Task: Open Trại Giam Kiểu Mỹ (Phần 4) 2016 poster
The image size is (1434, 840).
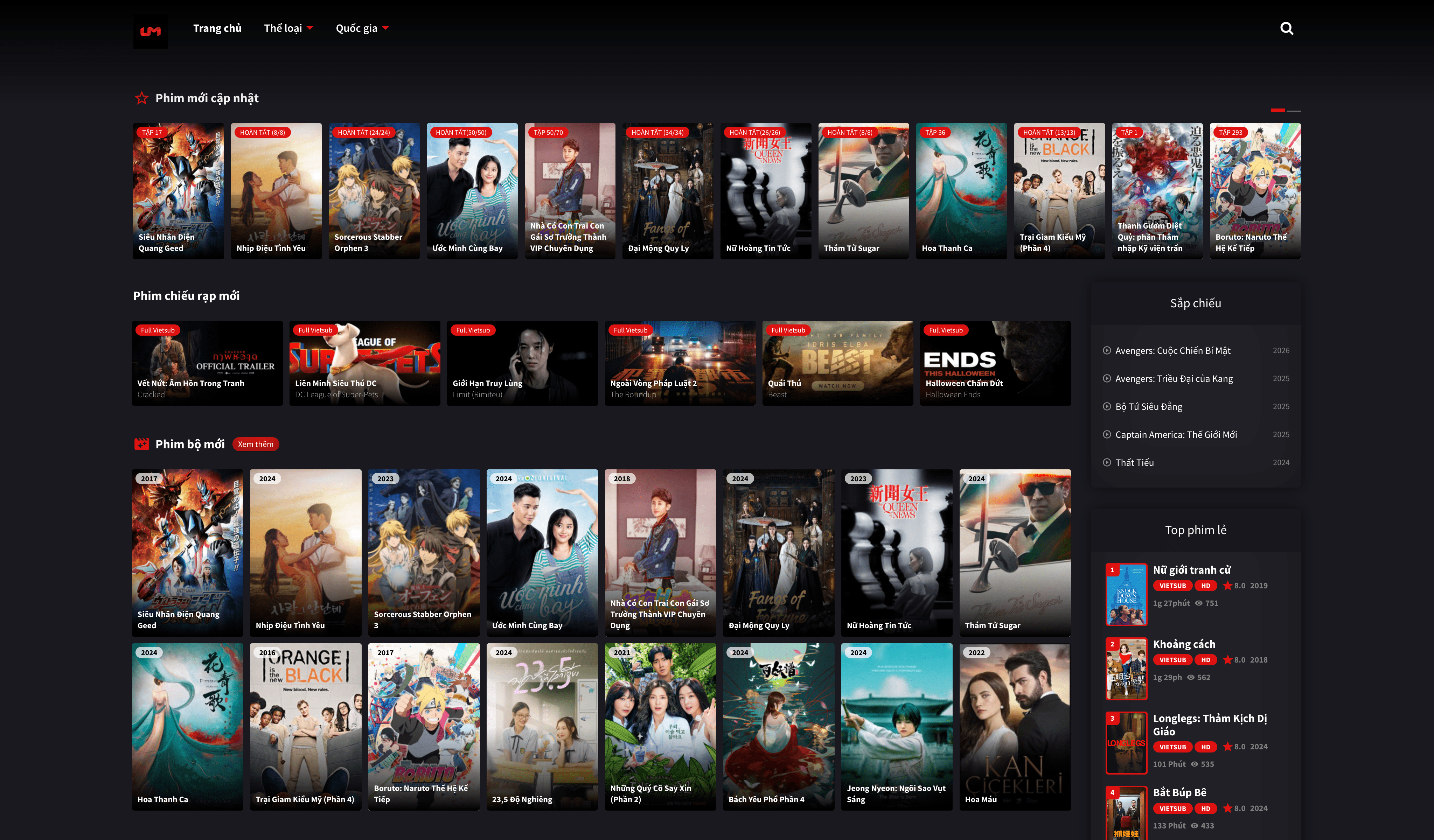Action: pyautogui.click(x=306, y=727)
